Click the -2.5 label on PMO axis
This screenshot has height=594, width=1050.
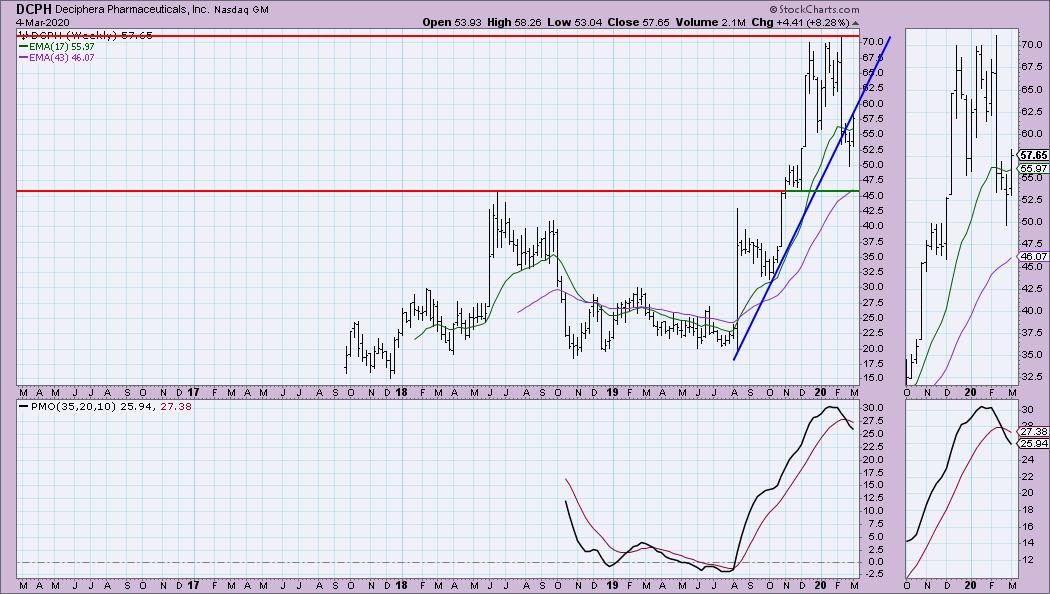click(873, 575)
